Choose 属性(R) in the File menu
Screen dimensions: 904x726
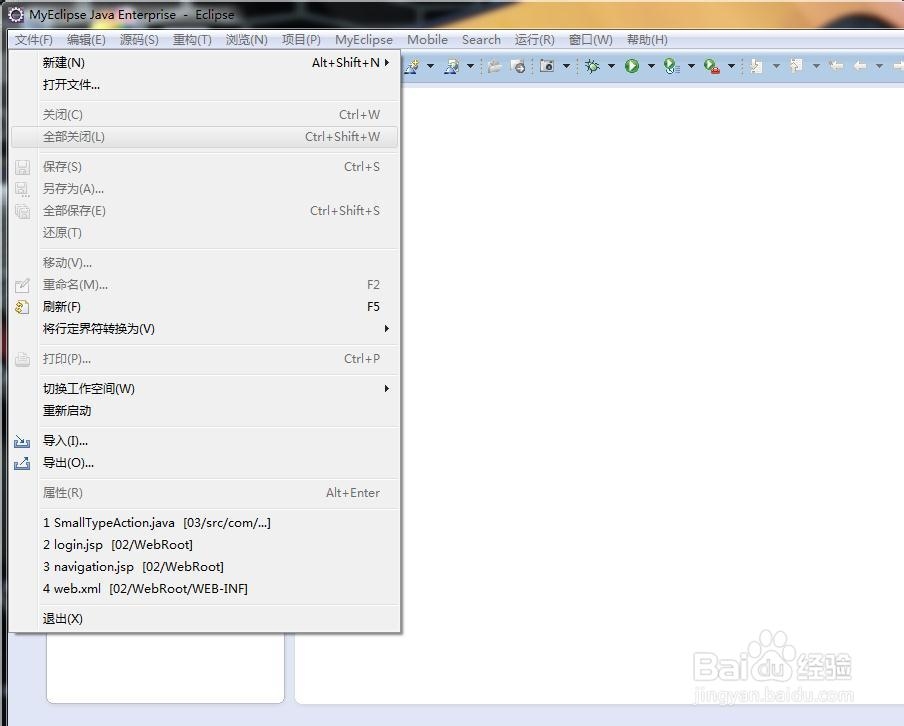[x=205, y=493]
